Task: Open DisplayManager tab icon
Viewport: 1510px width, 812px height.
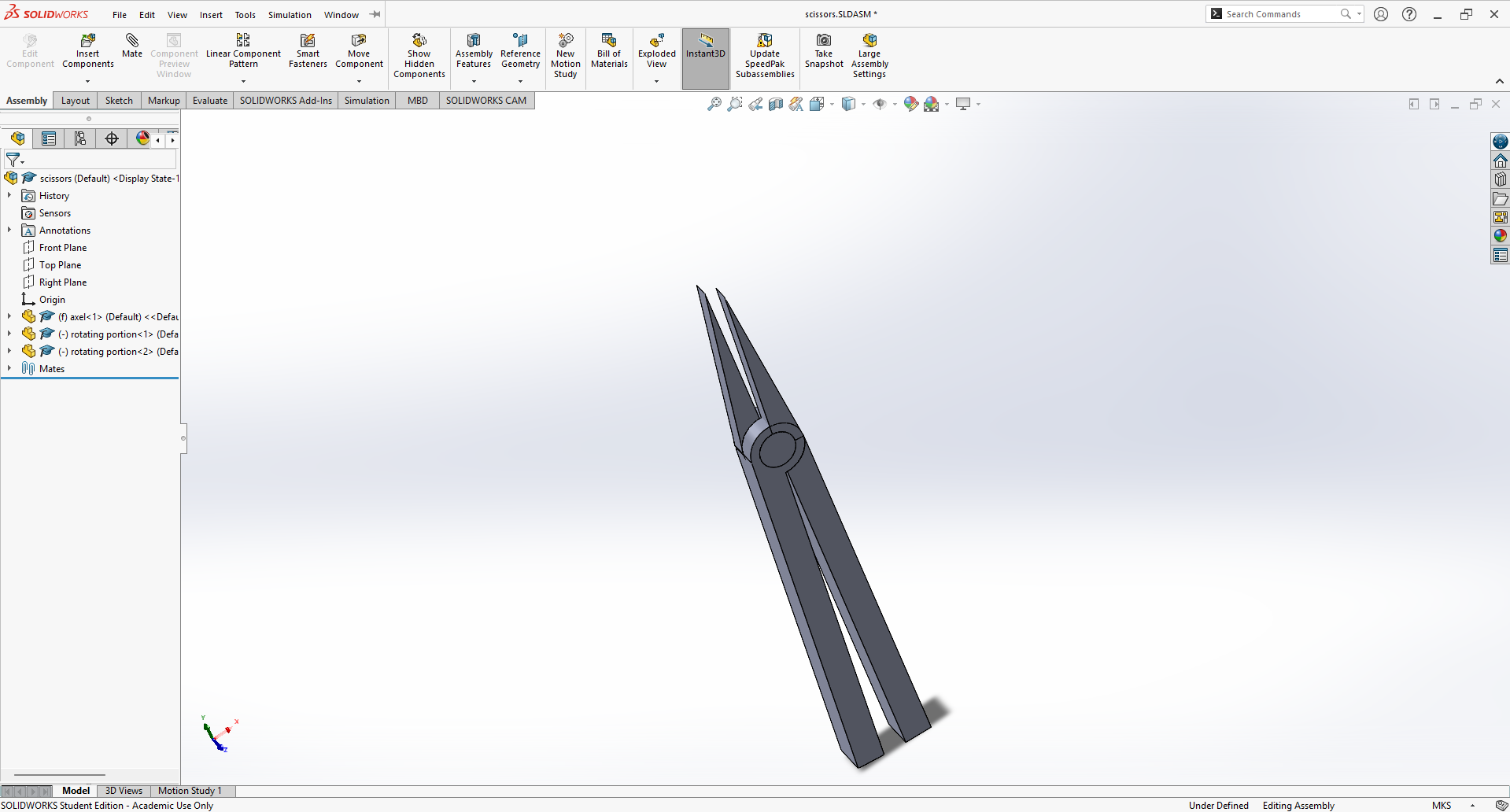Action: [142, 138]
